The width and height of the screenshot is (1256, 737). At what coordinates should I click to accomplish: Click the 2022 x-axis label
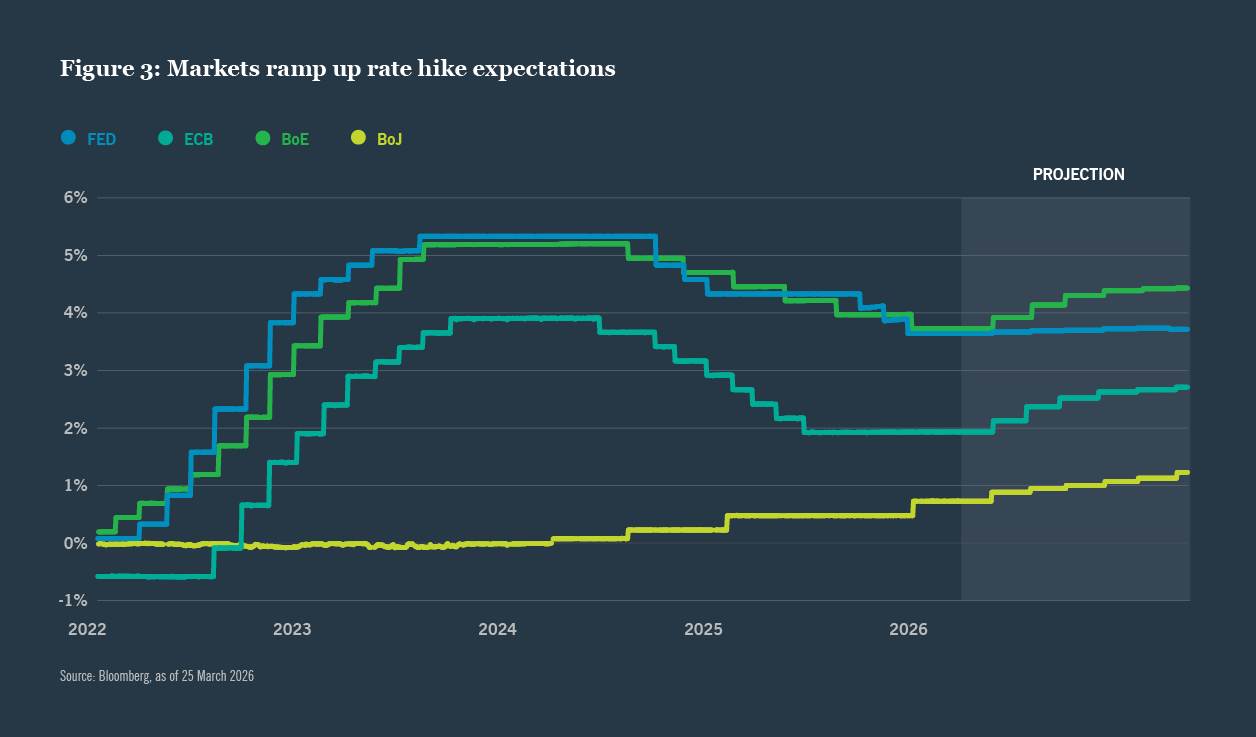click(87, 630)
